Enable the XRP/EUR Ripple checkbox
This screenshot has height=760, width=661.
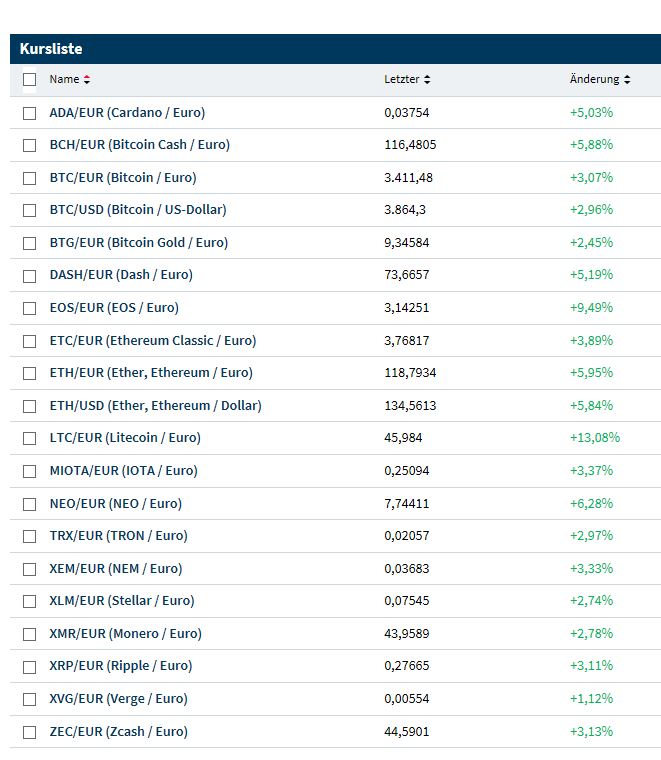coord(29,666)
